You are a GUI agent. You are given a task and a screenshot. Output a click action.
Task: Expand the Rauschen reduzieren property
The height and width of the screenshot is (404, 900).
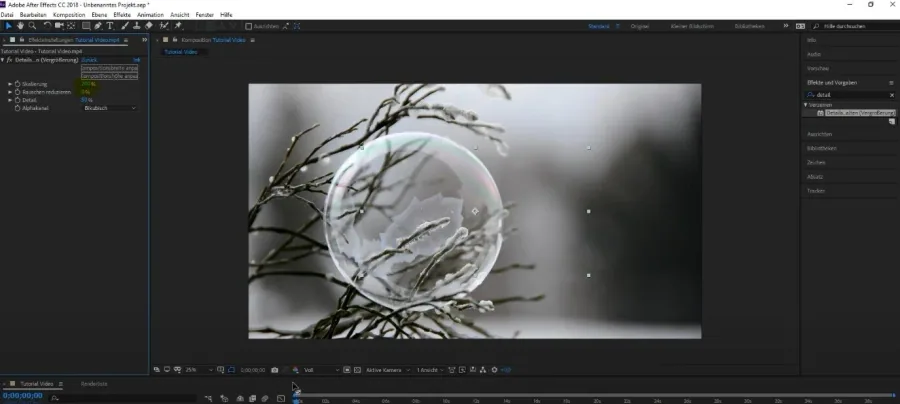10,92
